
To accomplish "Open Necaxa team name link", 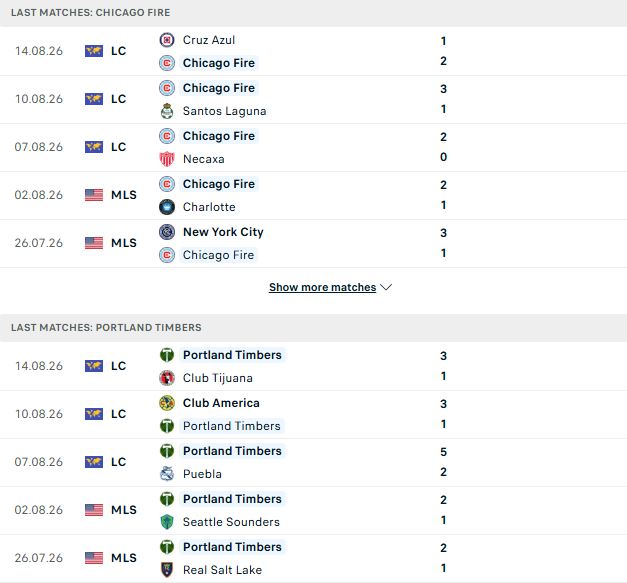I will coord(204,159).
